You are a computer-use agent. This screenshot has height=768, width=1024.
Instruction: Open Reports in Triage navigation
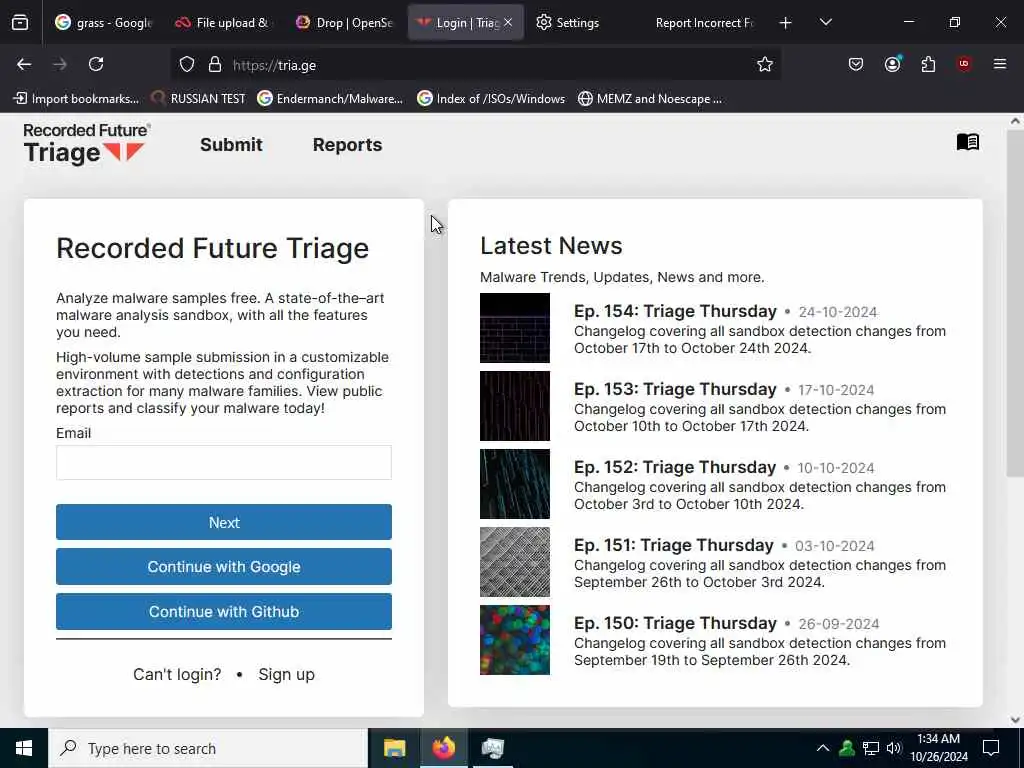pos(347,145)
